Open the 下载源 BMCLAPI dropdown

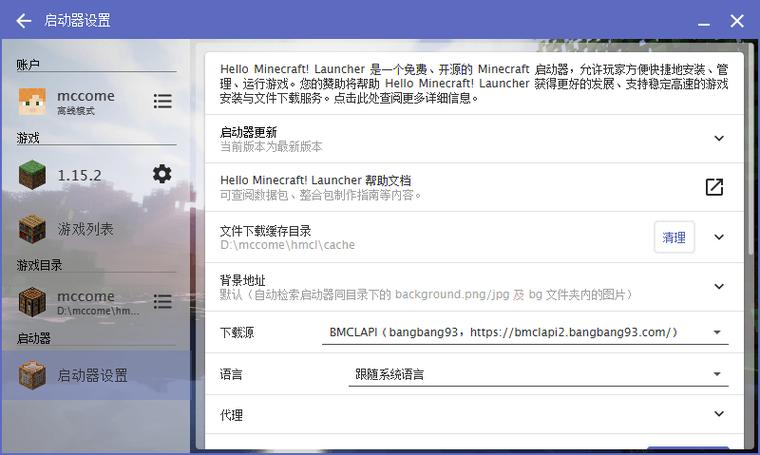(x=524, y=332)
